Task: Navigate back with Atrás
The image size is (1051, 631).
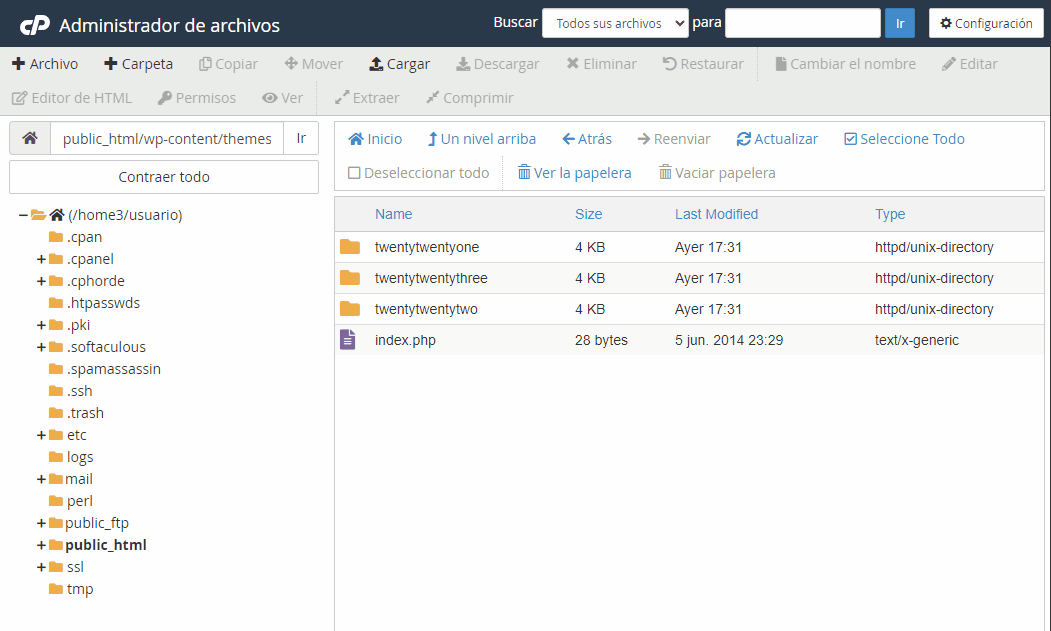Action: 586,139
